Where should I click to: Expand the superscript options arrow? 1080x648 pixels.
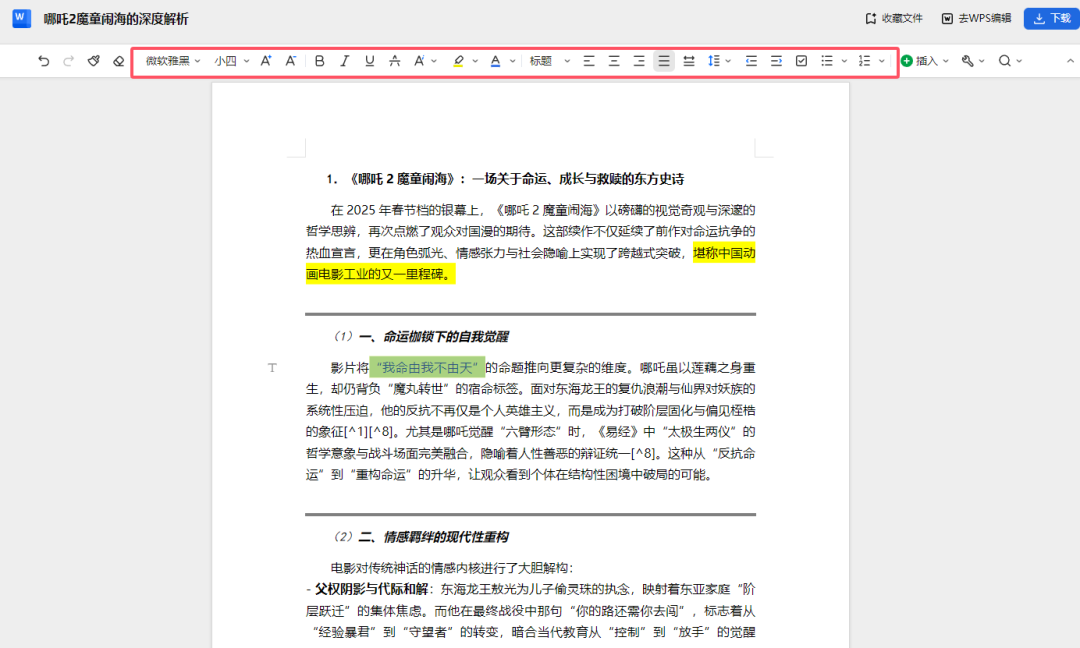tap(434, 61)
